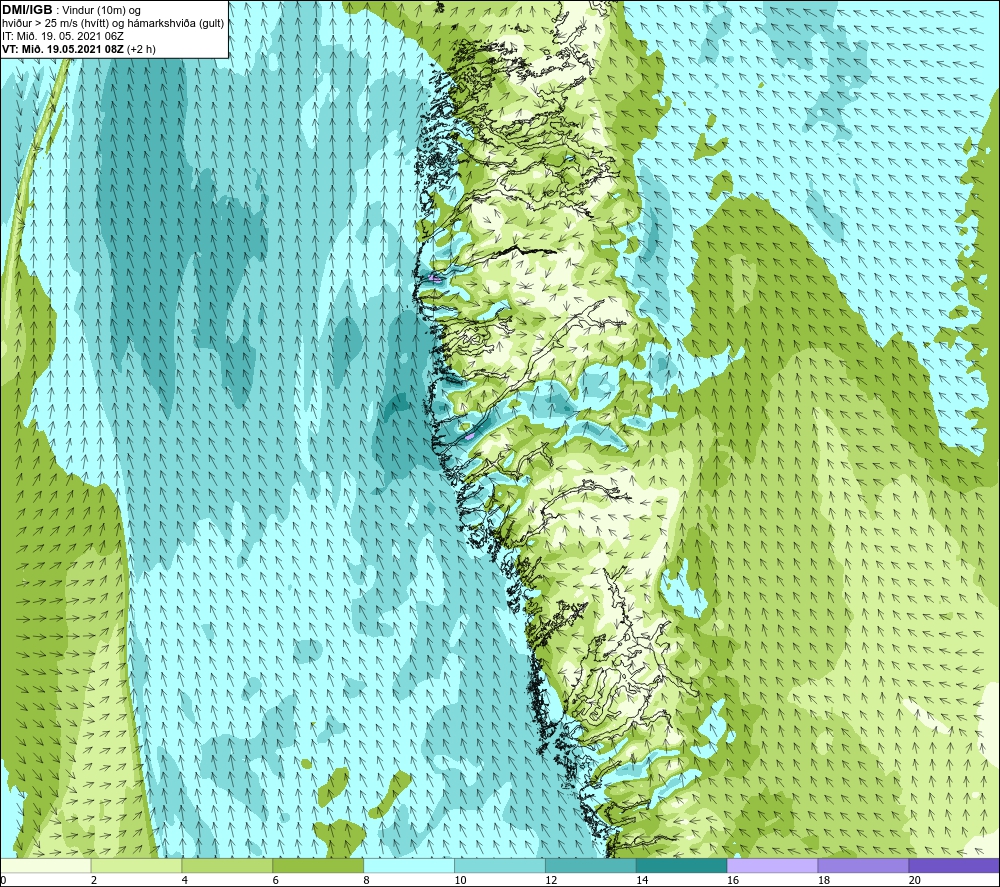Select the 0–2 m/s pale yellow swatch
This screenshot has height=887, width=1000.
(x=46, y=865)
